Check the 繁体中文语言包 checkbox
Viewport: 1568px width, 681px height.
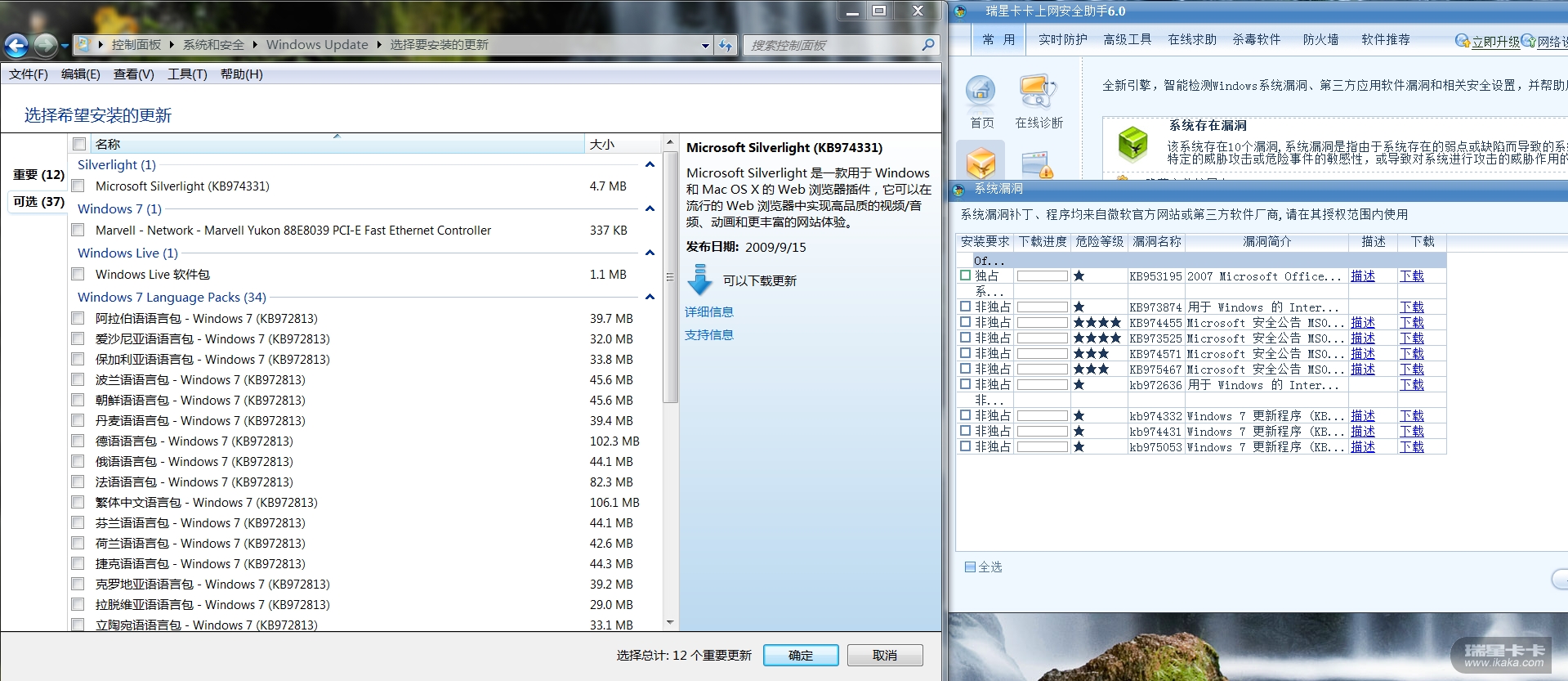[78, 502]
